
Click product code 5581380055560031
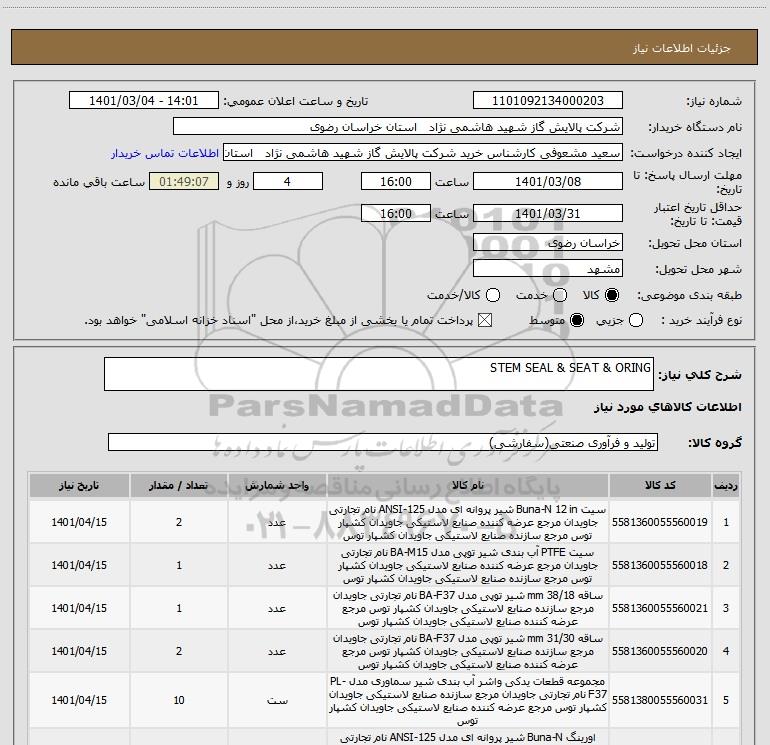tap(660, 700)
